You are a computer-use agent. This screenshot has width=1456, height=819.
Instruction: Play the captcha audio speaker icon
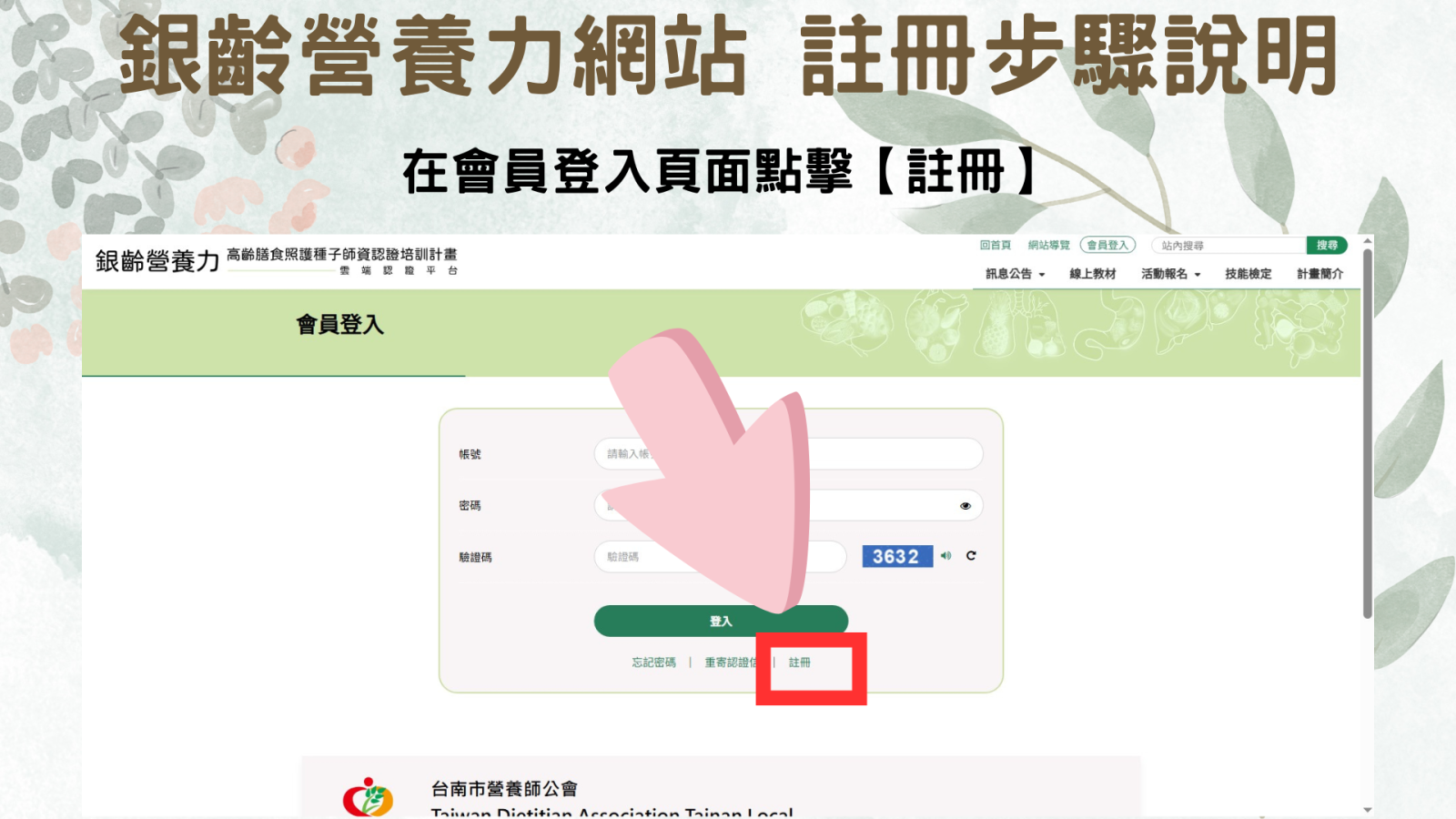(x=946, y=556)
